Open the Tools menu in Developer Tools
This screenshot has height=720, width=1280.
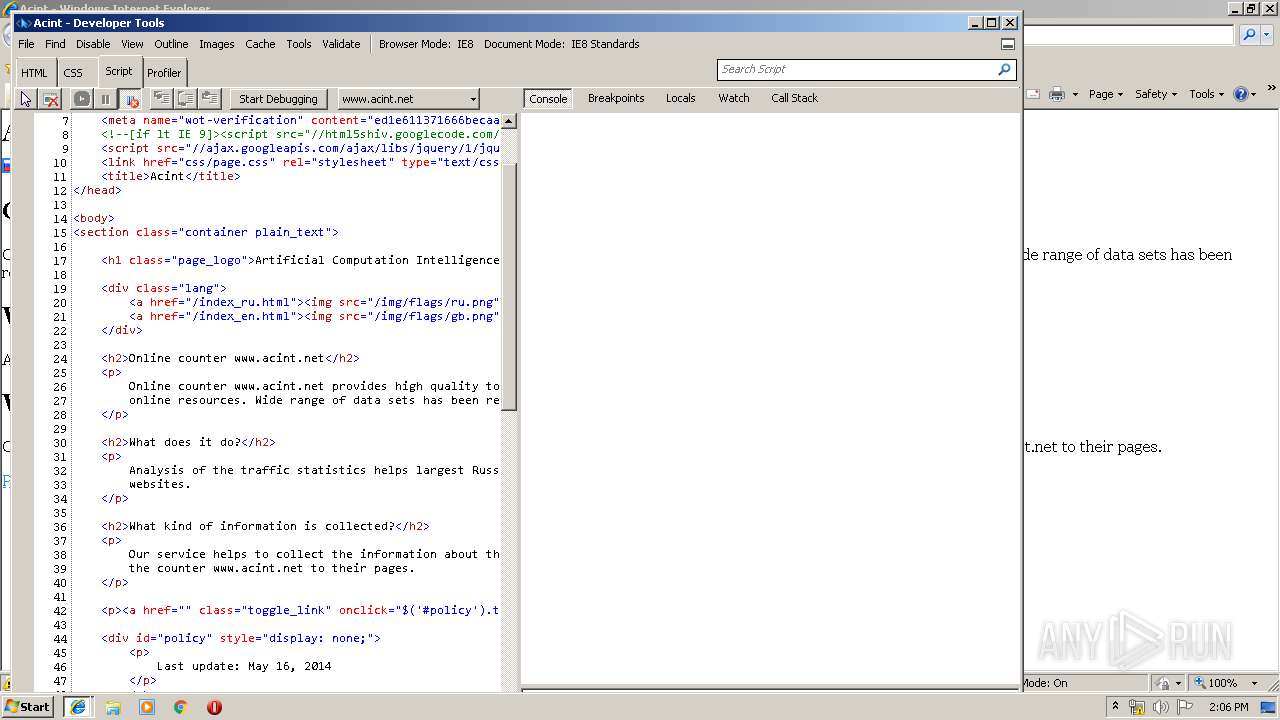[298, 44]
